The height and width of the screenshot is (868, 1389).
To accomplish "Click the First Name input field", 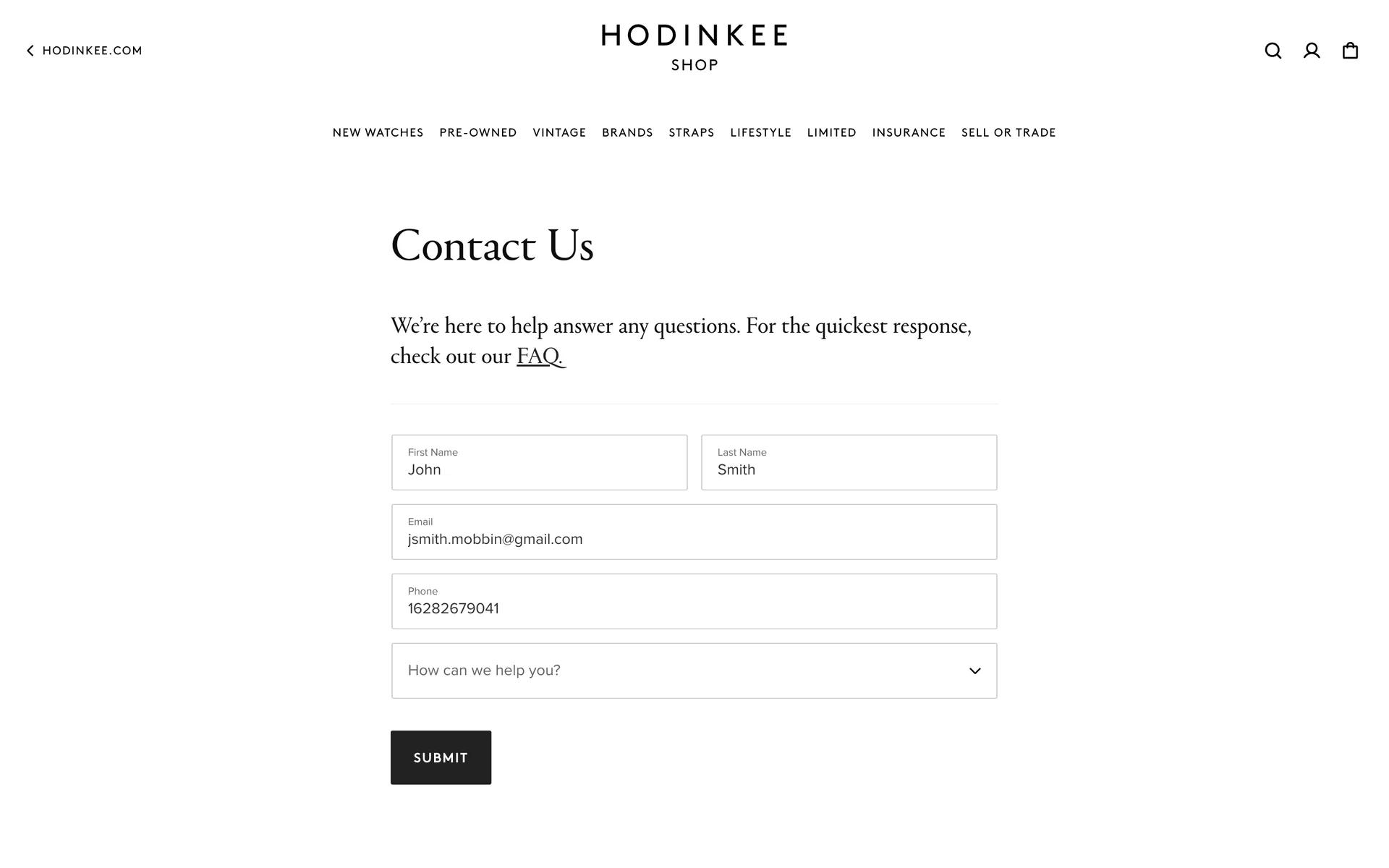I will point(539,463).
